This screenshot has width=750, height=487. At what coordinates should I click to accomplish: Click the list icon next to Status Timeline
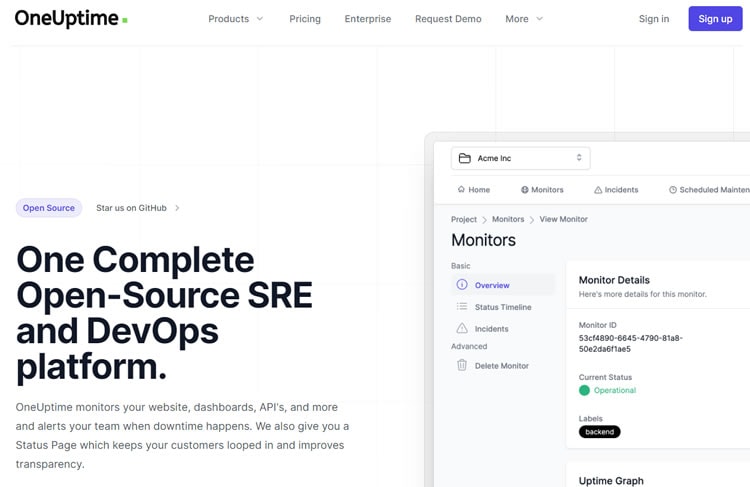[x=462, y=306]
